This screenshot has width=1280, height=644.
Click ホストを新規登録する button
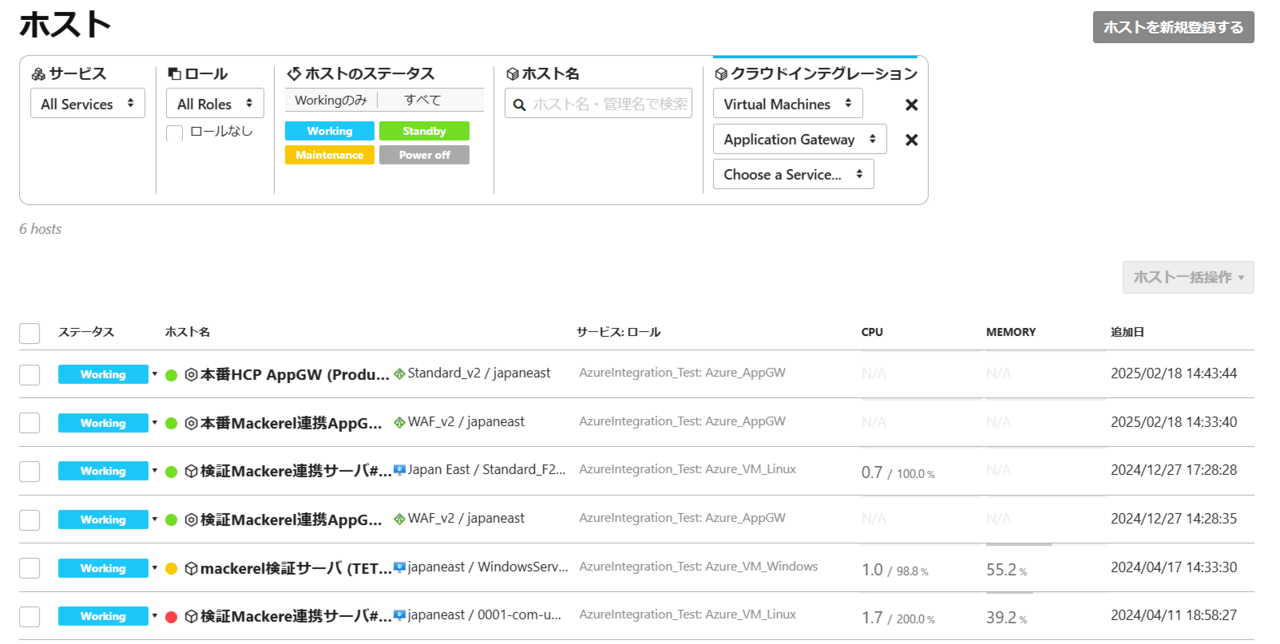[1173, 28]
